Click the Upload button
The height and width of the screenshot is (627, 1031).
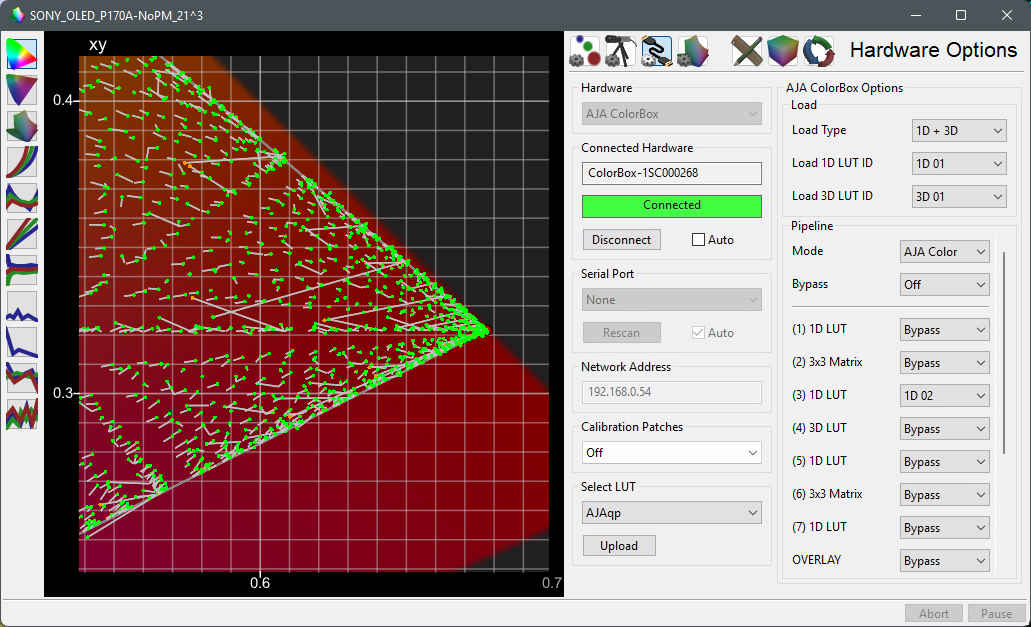tap(619, 546)
